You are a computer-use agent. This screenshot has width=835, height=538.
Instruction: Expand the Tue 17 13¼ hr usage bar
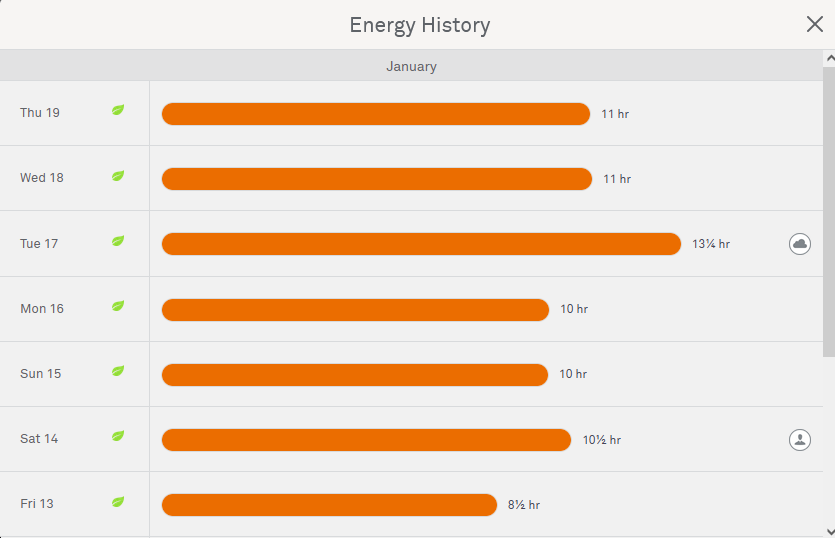pyautogui.click(x=421, y=244)
